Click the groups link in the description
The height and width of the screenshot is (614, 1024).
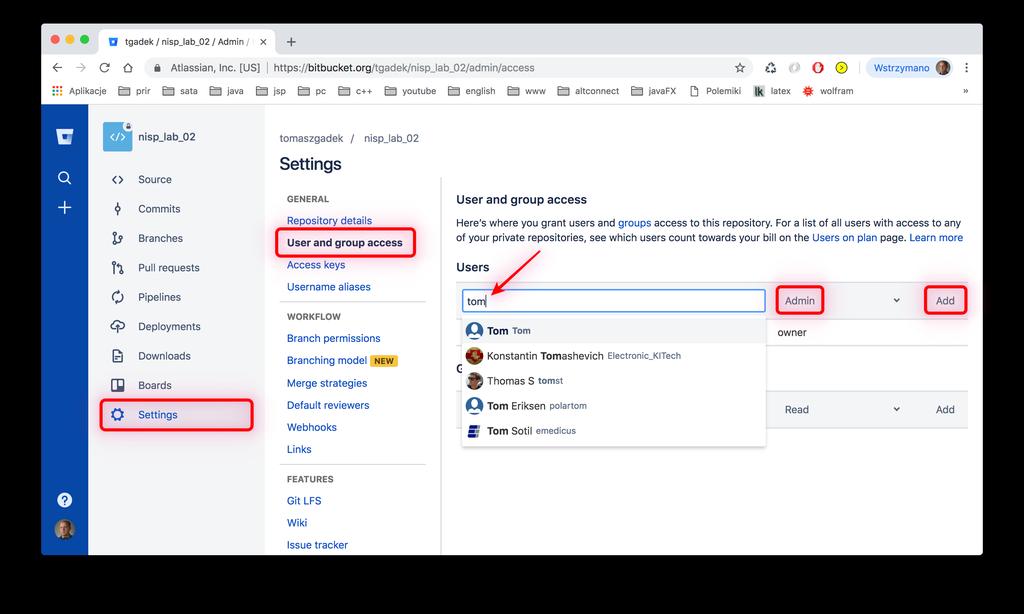(x=634, y=223)
